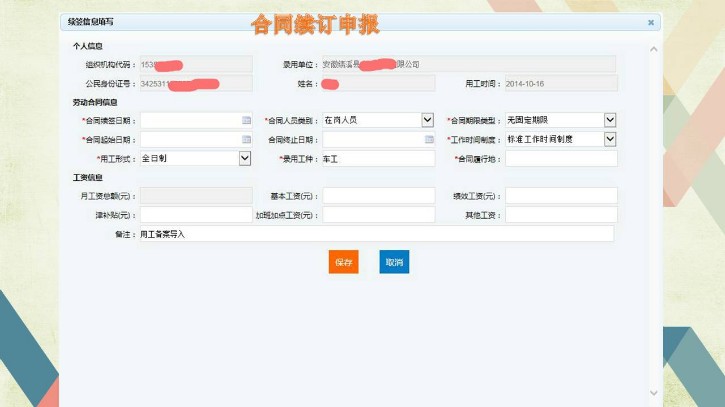The width and height of the screenshot is (725, 407).
Task: Expand the 合同期限类型 dropdown
Action: [x=610, y=120]
